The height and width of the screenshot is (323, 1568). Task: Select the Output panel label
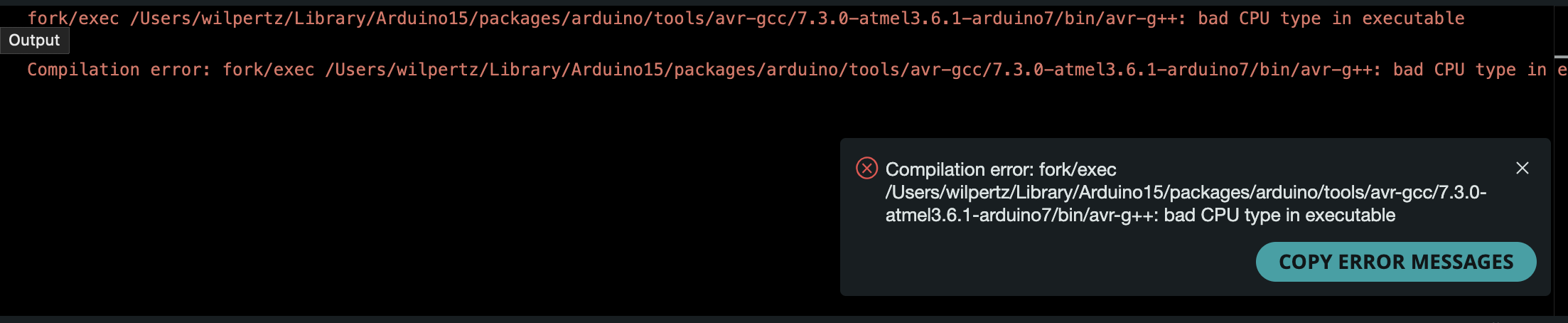(34, 40)
